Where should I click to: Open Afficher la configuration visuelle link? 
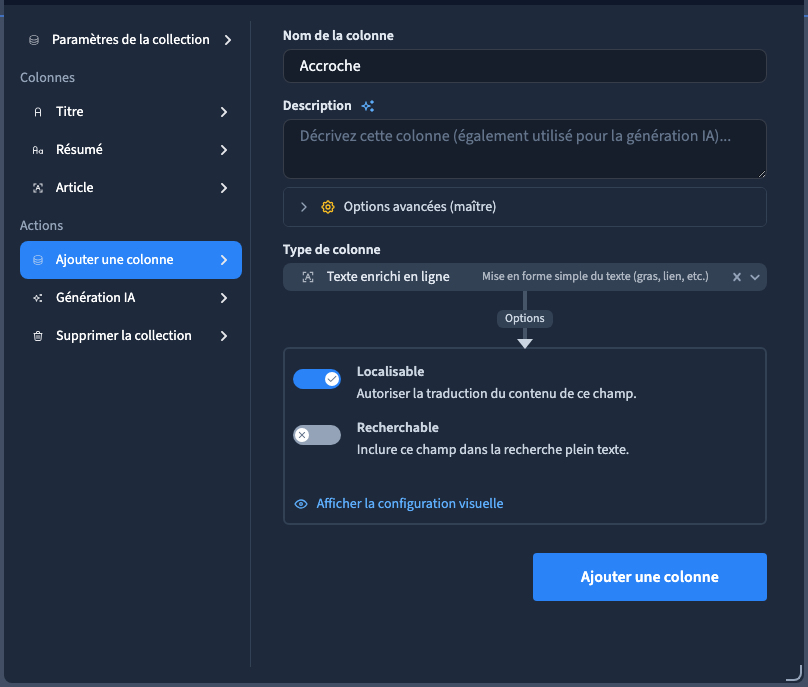(410, 504)
